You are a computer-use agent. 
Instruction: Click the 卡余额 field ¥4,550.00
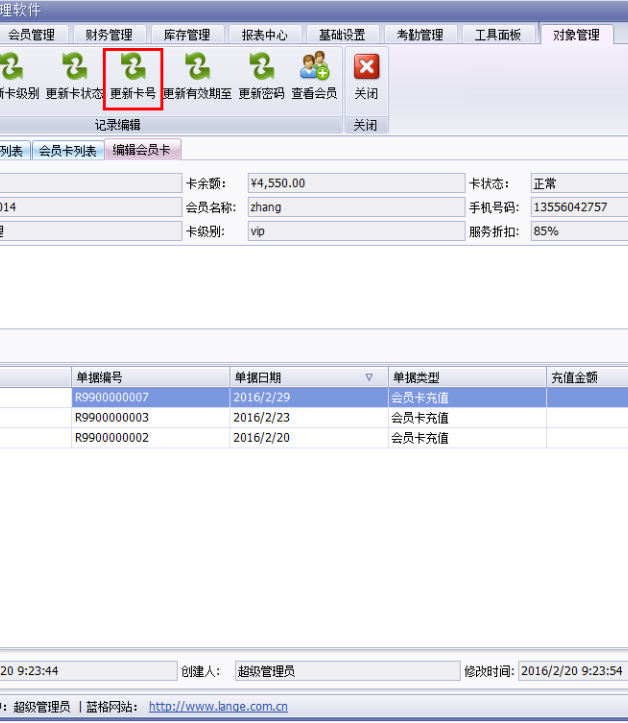[356, 183]
